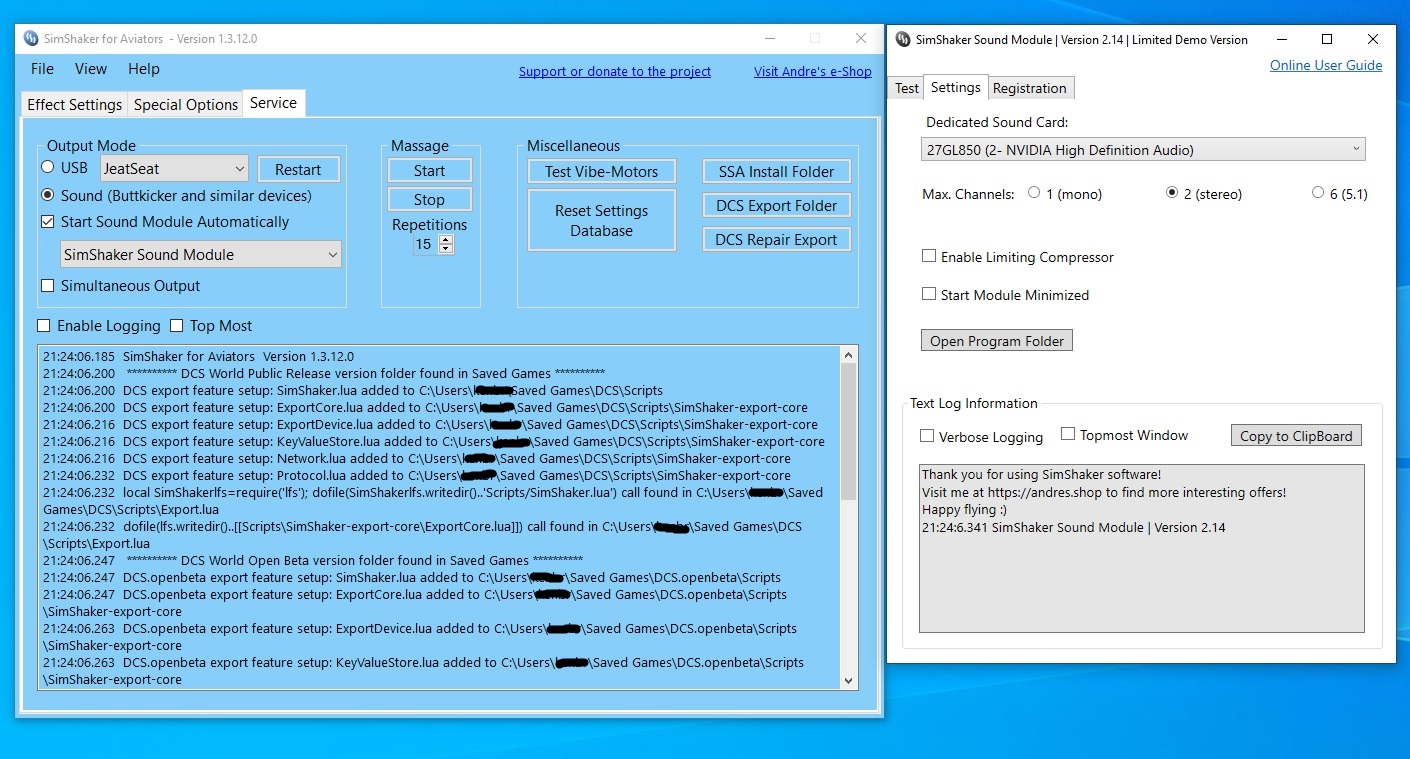Open the Online User Guide link

click(1326, 65)
